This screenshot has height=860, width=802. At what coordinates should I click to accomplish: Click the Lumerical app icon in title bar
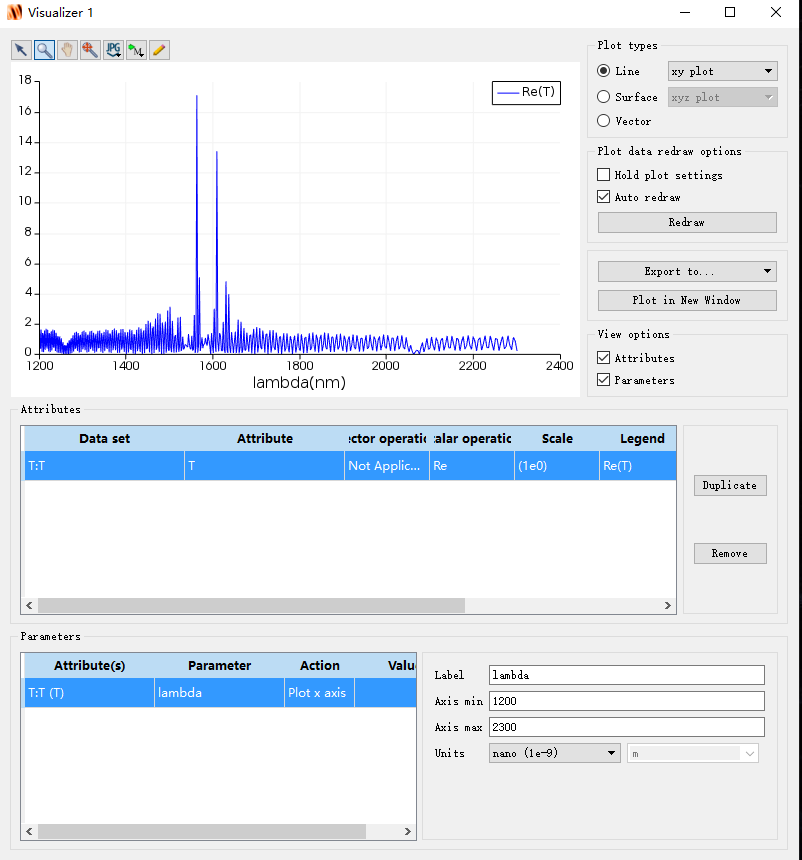tap(14, 12)
